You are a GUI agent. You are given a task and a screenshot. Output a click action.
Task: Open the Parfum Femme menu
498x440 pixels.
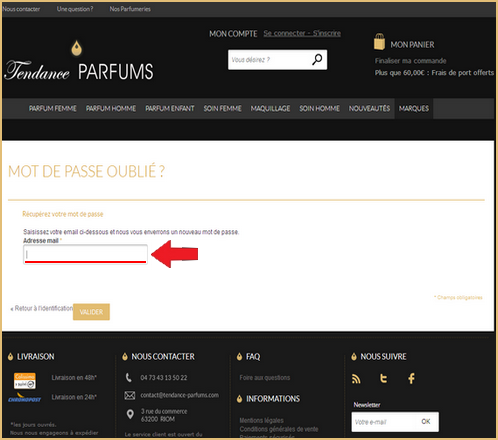click(x=52, y=108)
